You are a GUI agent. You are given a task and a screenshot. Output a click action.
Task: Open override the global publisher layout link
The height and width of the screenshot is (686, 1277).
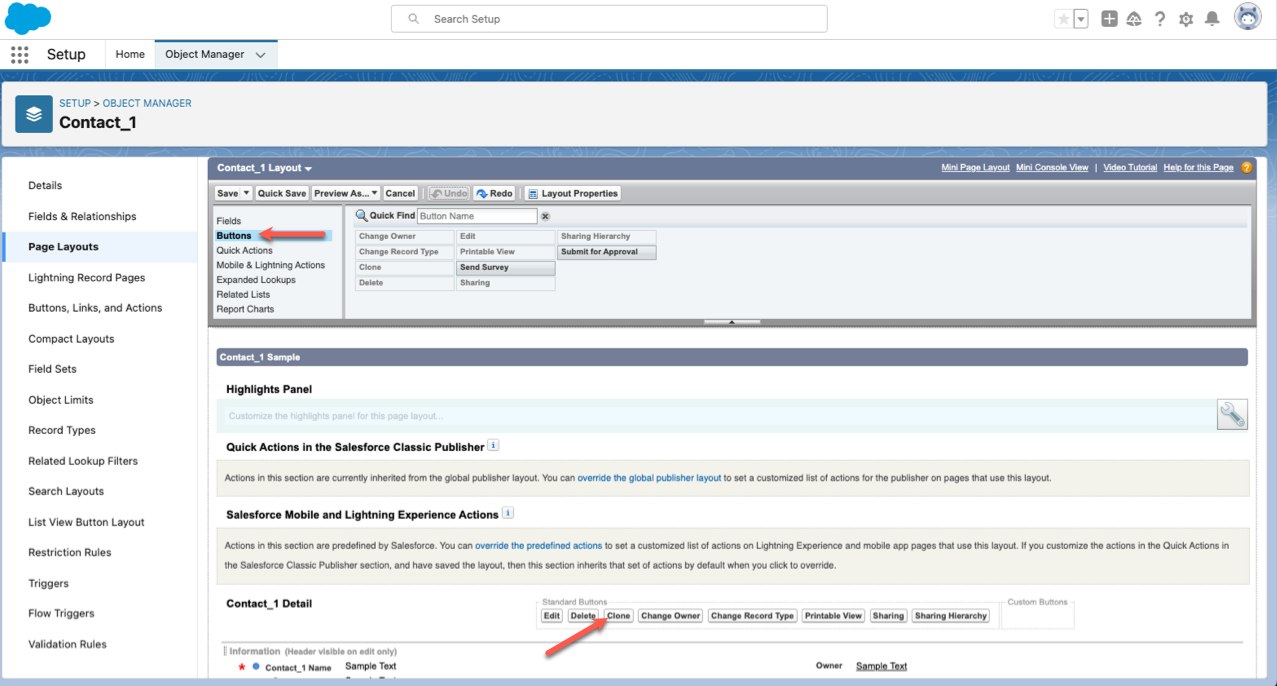click(649, 478)
